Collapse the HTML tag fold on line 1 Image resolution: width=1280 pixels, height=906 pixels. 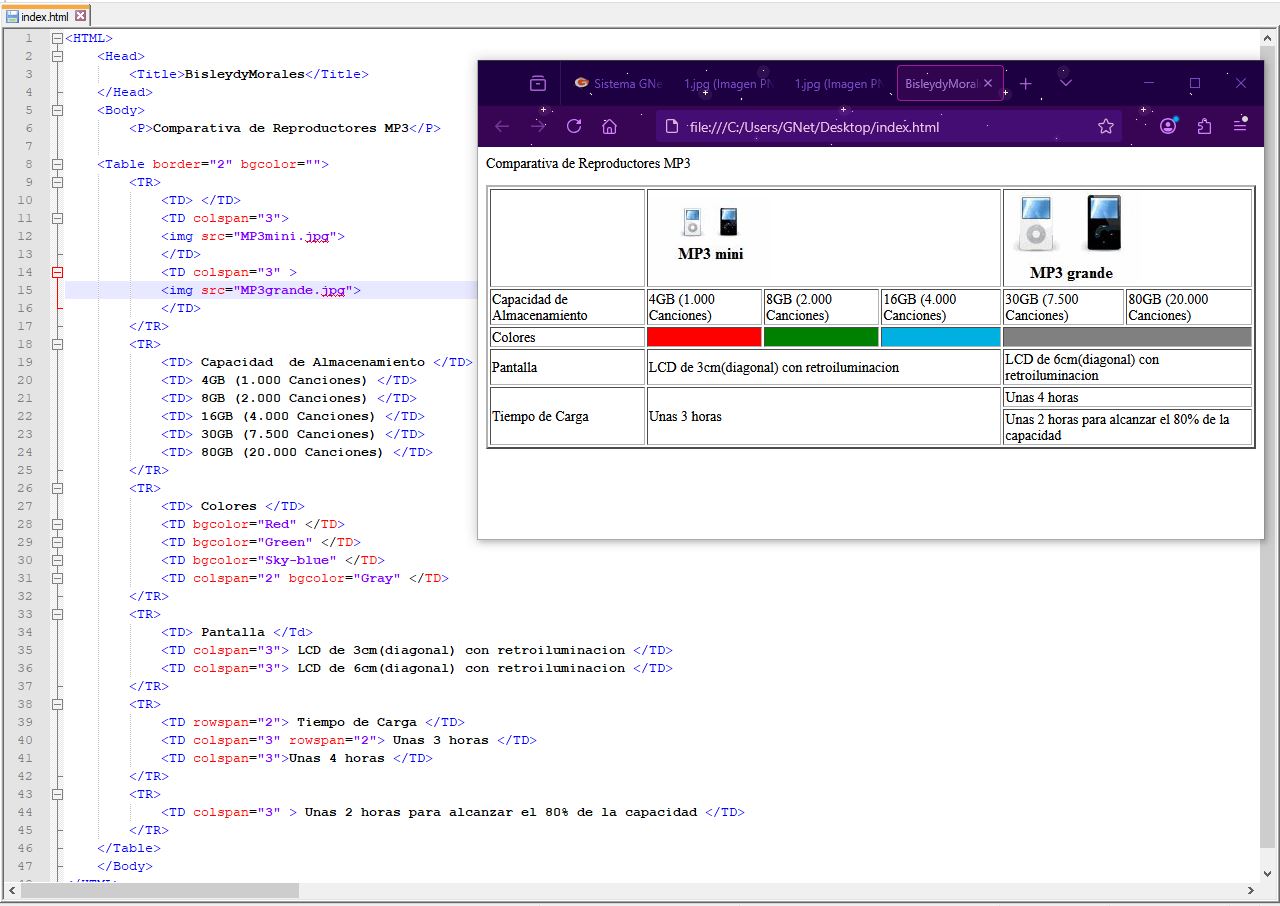[x=57, y=38]
